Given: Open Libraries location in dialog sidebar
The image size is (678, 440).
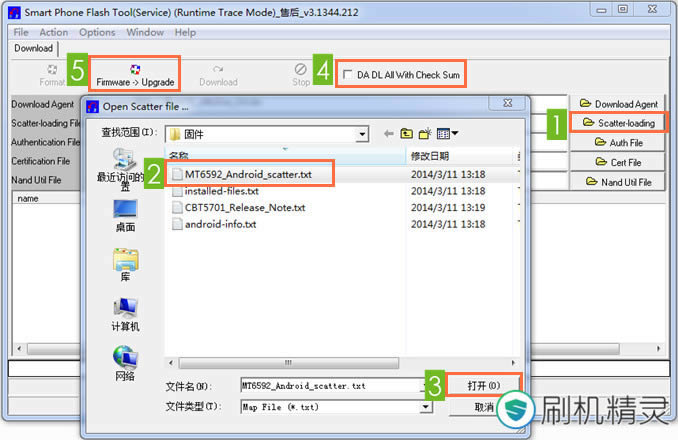Looking at the screenshot, I should tap(125, 267).
